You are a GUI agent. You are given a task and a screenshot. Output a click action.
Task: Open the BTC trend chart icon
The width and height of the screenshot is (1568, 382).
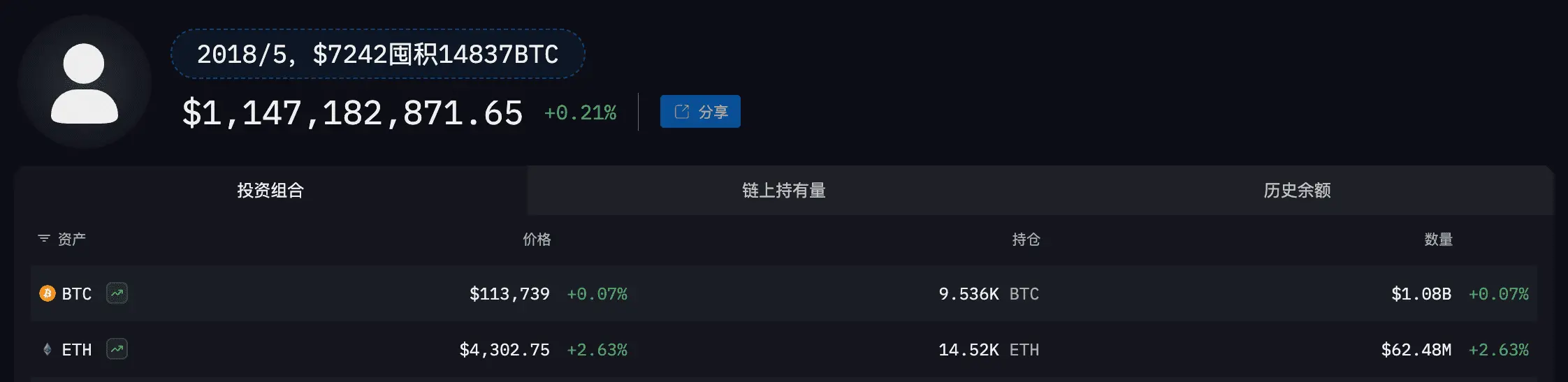117,293
